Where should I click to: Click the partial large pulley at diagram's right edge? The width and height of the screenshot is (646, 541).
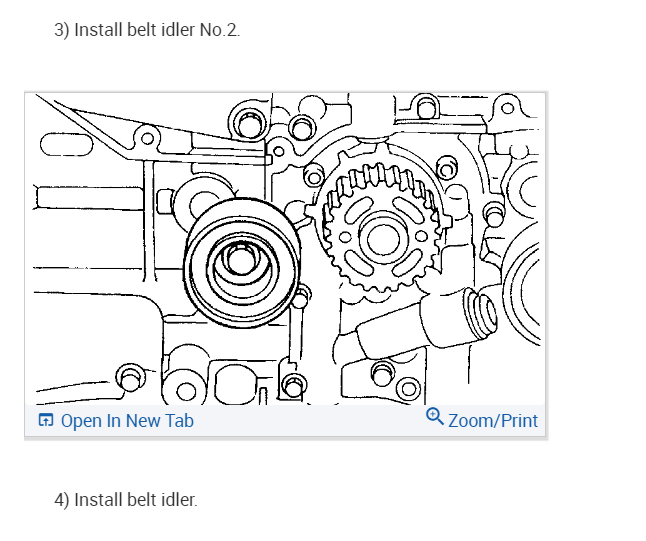pos(521,291)
